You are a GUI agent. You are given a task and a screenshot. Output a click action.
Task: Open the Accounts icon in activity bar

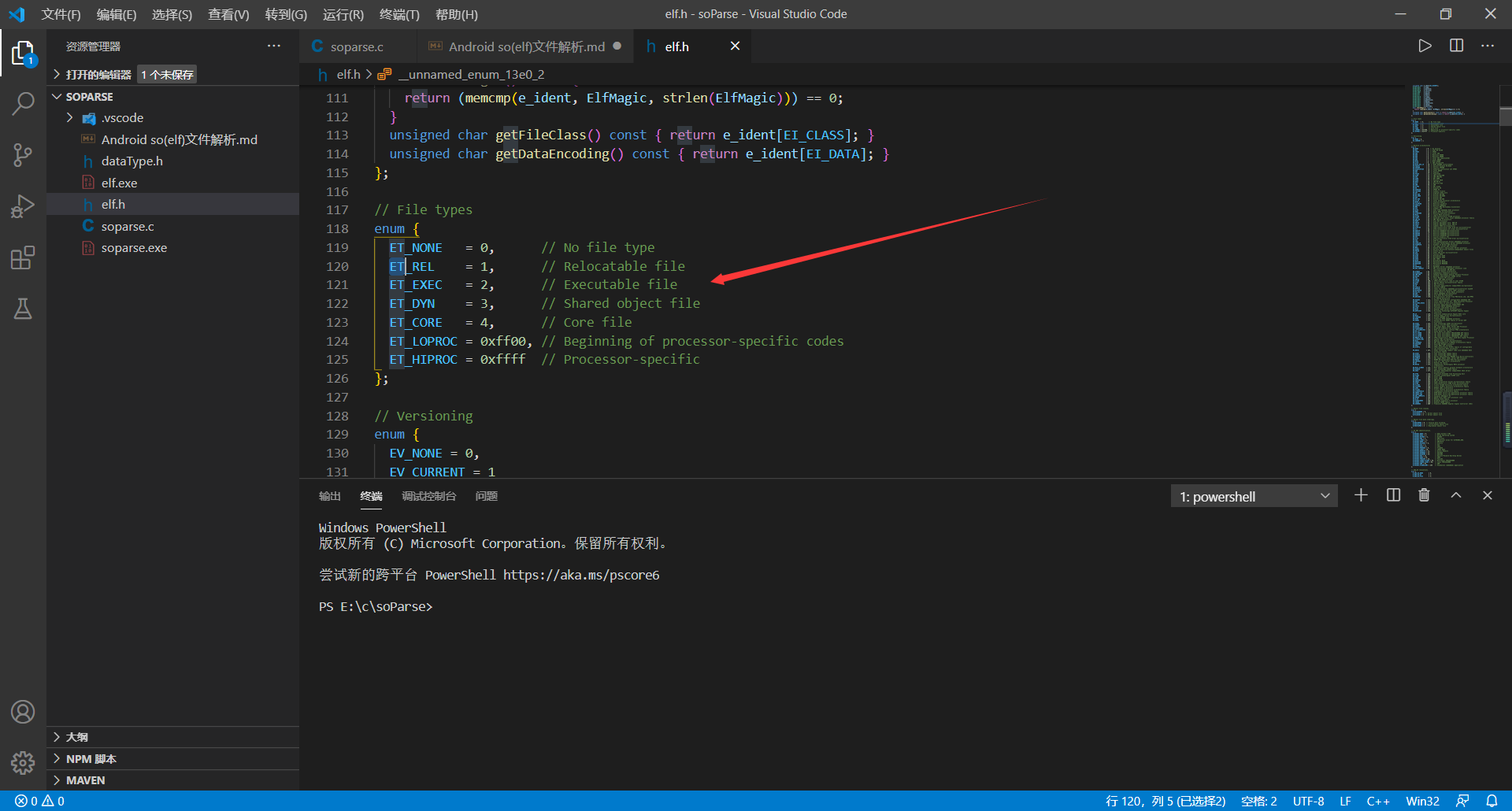[x=23, y=712]
